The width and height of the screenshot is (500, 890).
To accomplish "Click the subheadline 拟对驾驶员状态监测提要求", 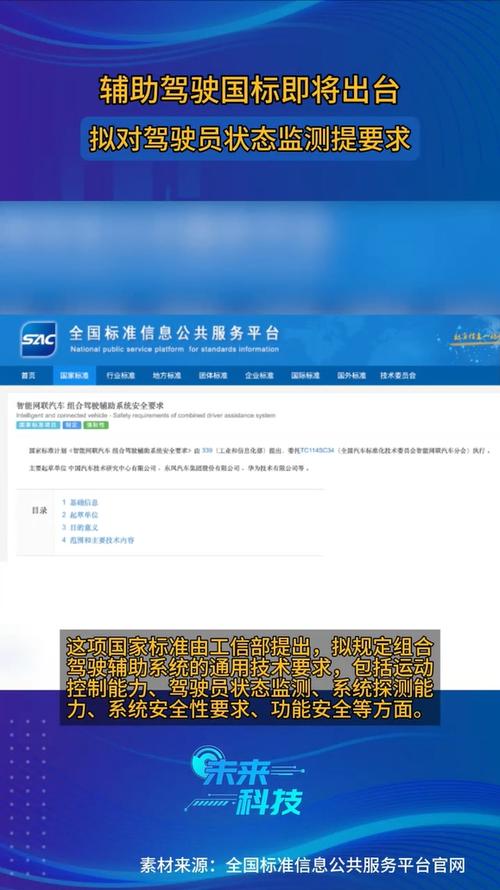I will (250, 139).
